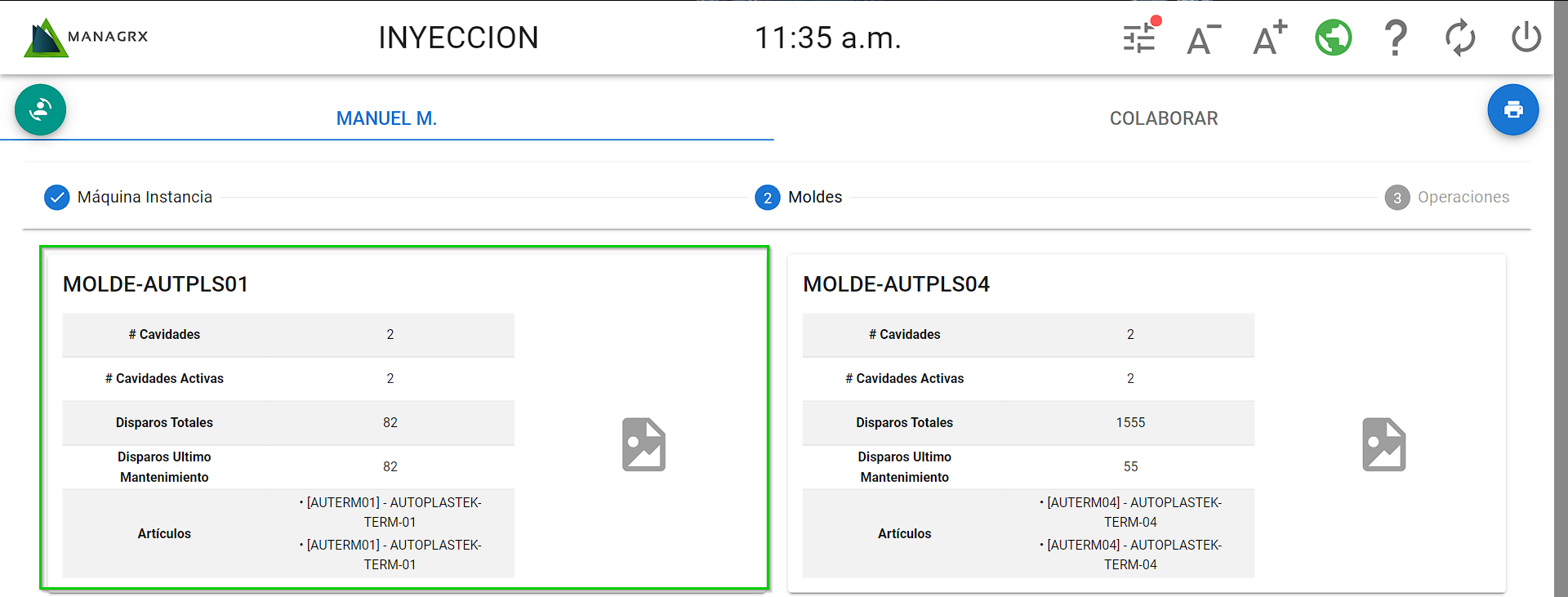Open help via question mark icon
This screenshot has height=597, width=1568.
[1396, 38]
